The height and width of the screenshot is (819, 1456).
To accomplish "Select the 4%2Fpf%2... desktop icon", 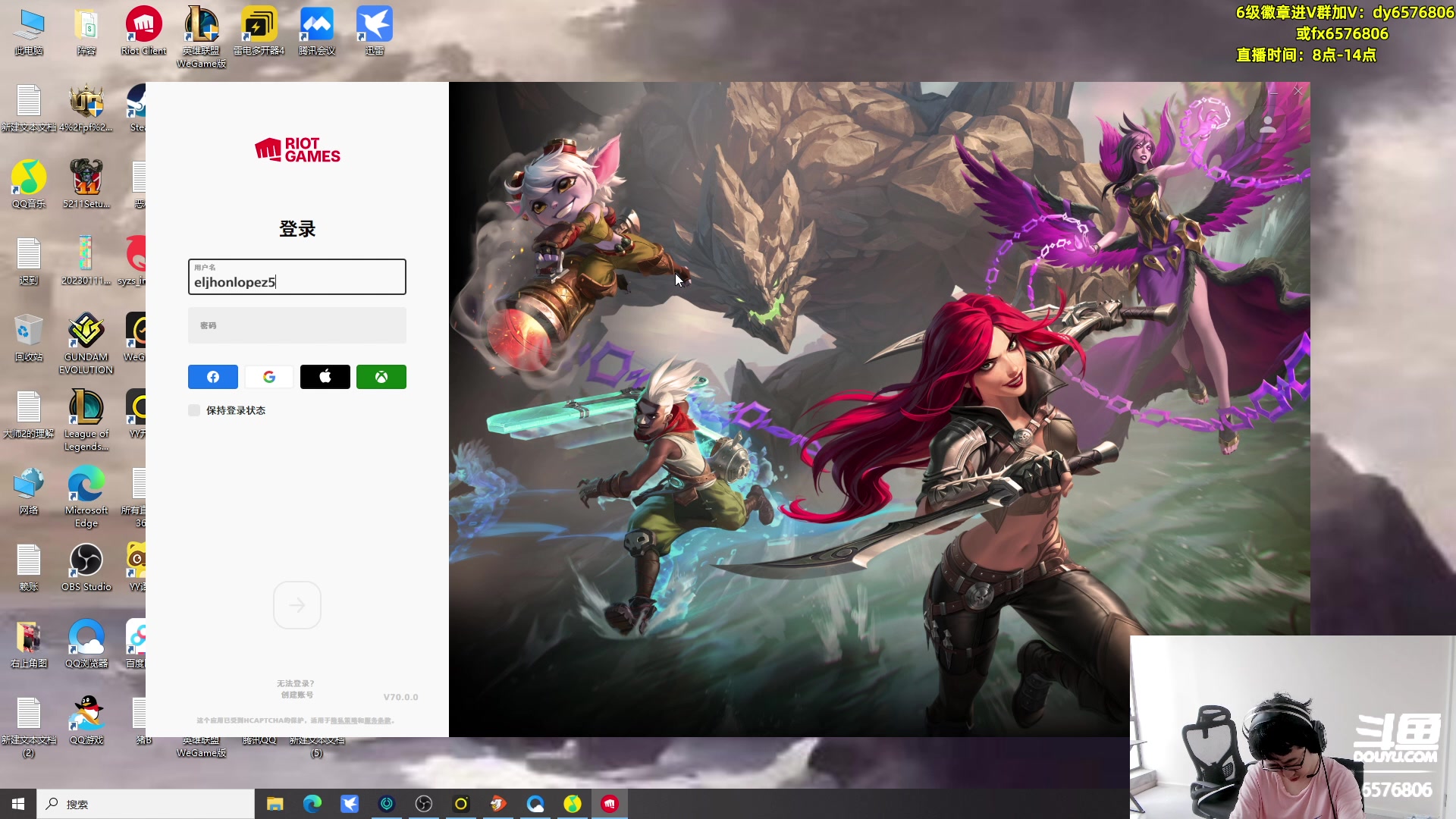I will [x=86, y=108].
